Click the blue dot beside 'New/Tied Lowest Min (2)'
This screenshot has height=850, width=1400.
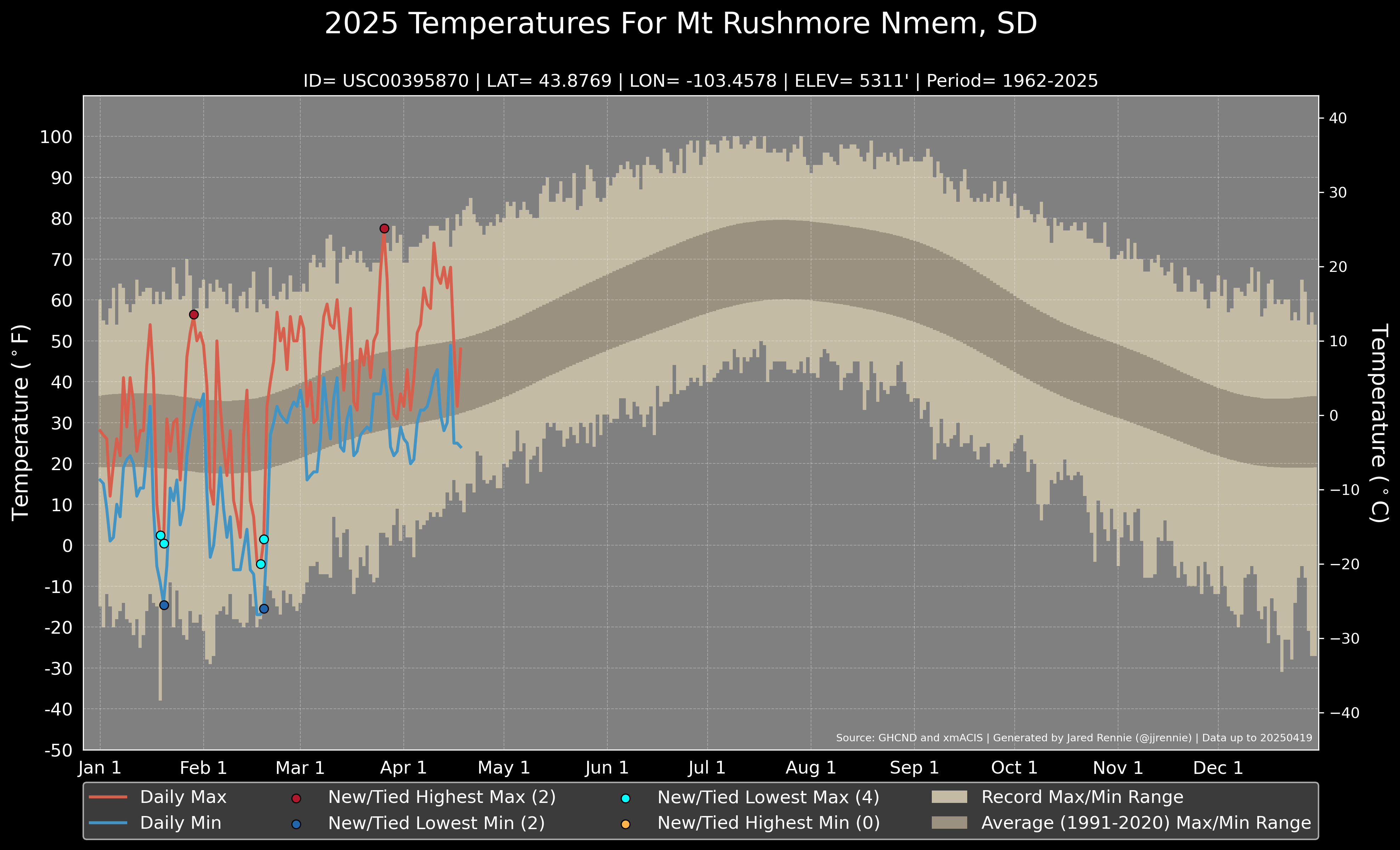(296, 824)
